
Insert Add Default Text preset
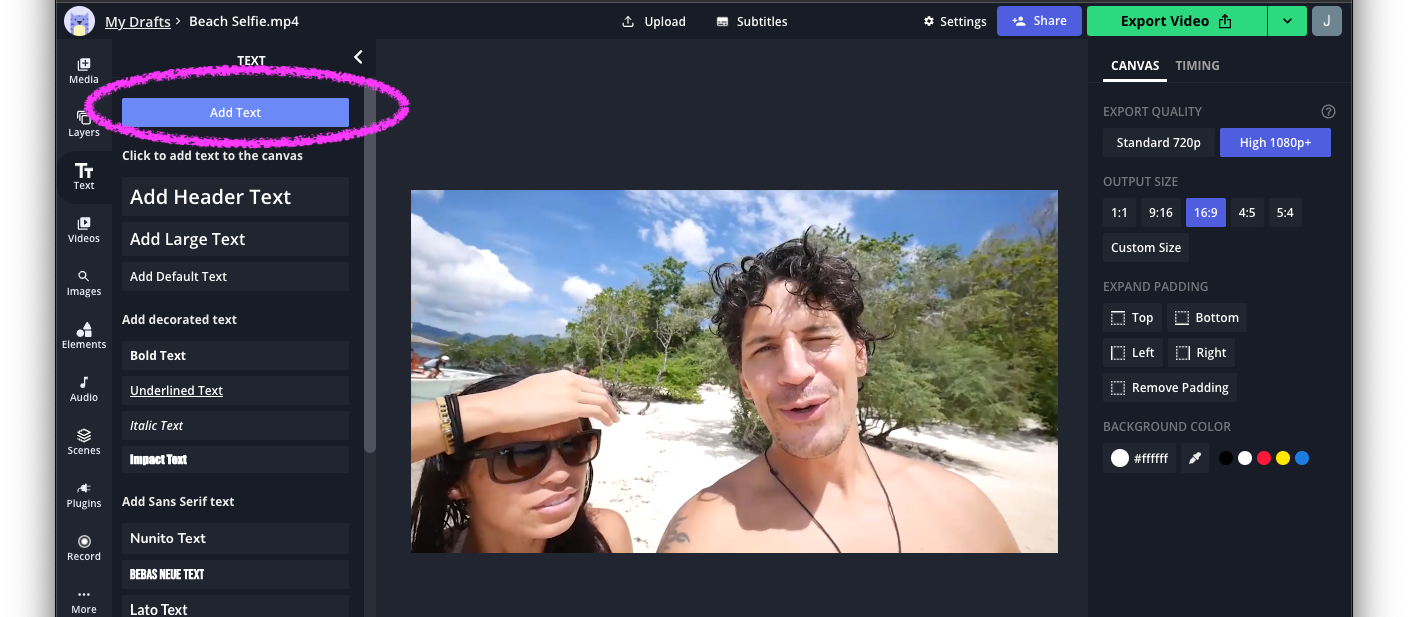pyautogui.click(x=235, y=277)
